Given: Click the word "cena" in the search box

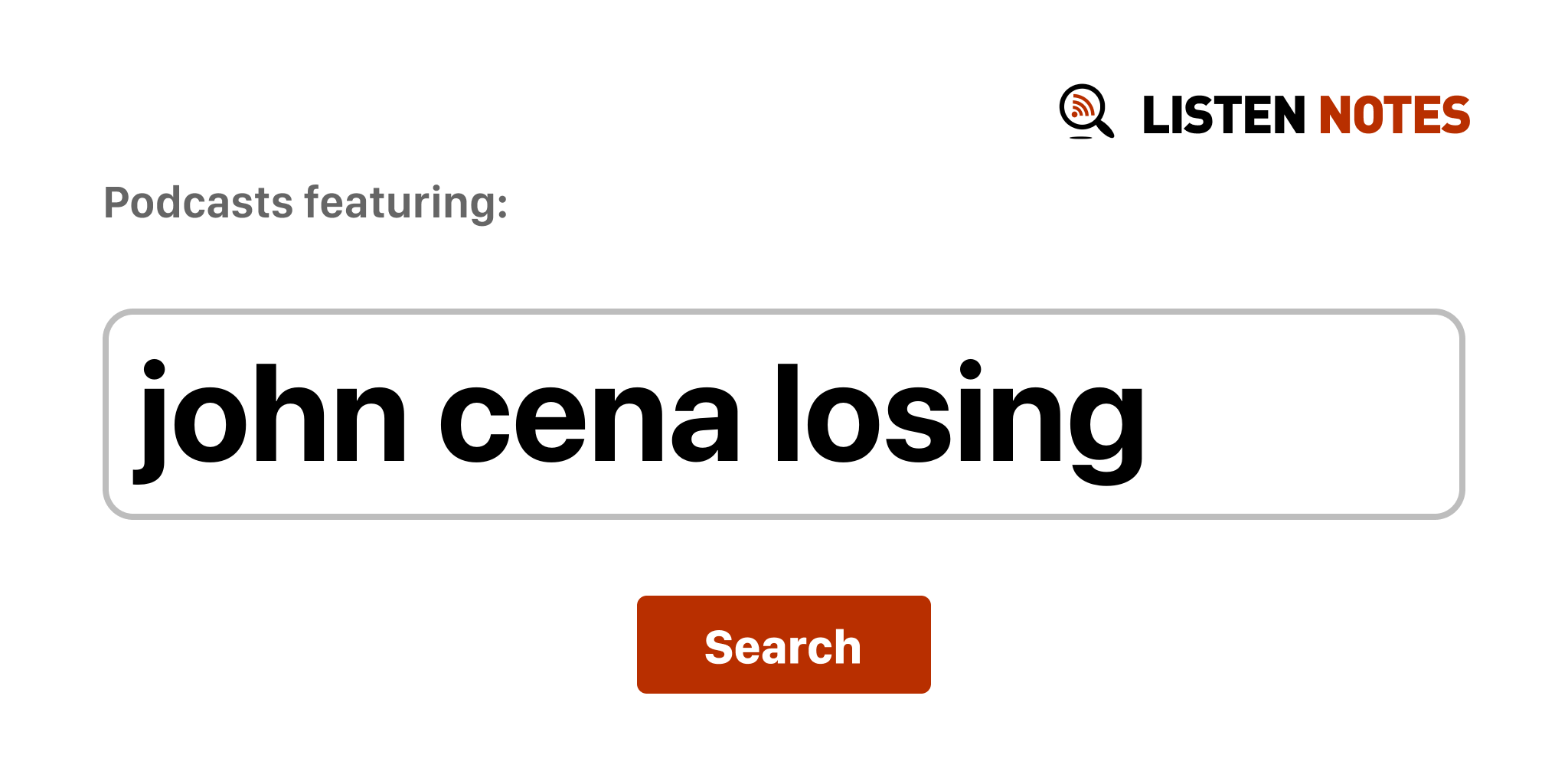Looking at the screenshot, I should point(589,414).
